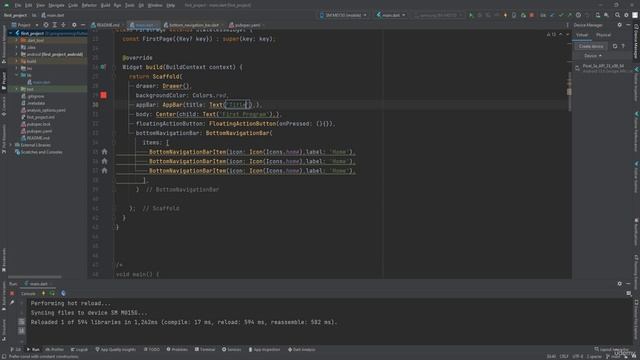The width and height of the screenshot is (640, 360).
Task: Open Problems tool window button
Action: click(x=177, y=349)
